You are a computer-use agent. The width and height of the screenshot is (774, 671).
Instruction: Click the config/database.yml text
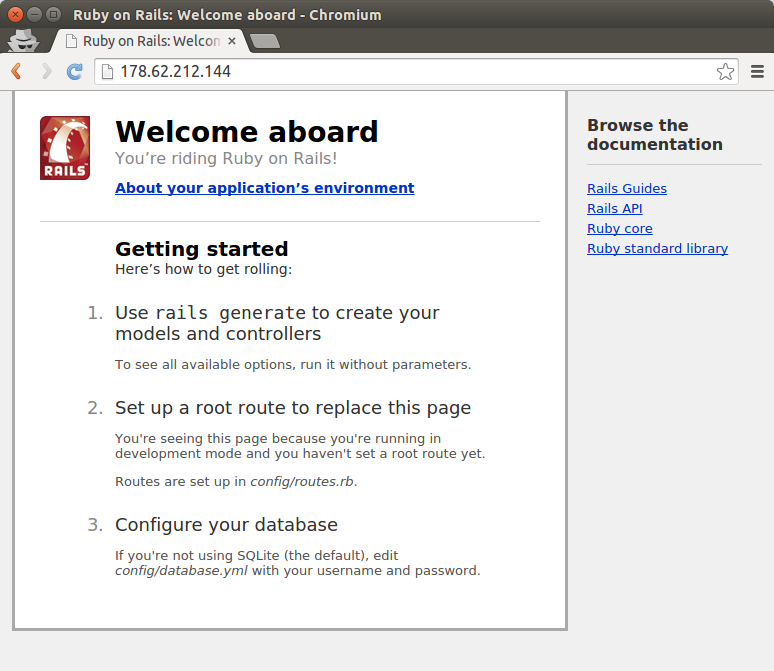181,571
